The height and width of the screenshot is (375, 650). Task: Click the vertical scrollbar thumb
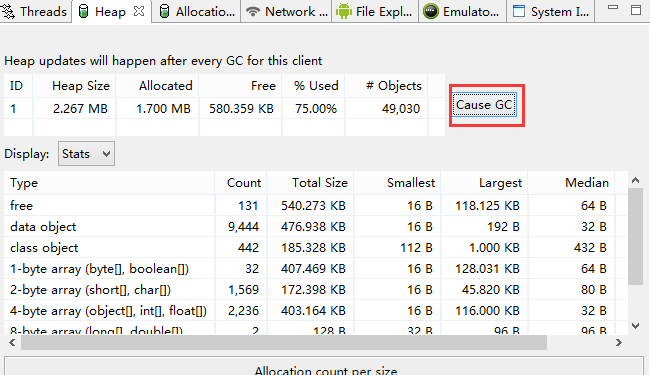coord(635,237)
